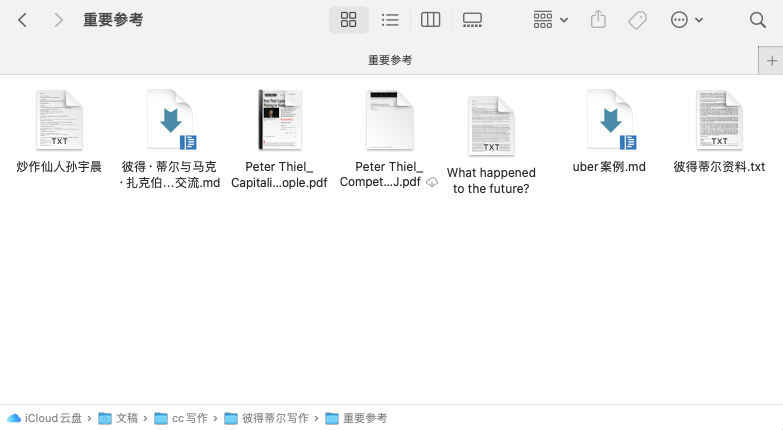Click the iCloud download icon beside Compet PDF
Viewport: 783px width, 430px height.
[432, 183]
